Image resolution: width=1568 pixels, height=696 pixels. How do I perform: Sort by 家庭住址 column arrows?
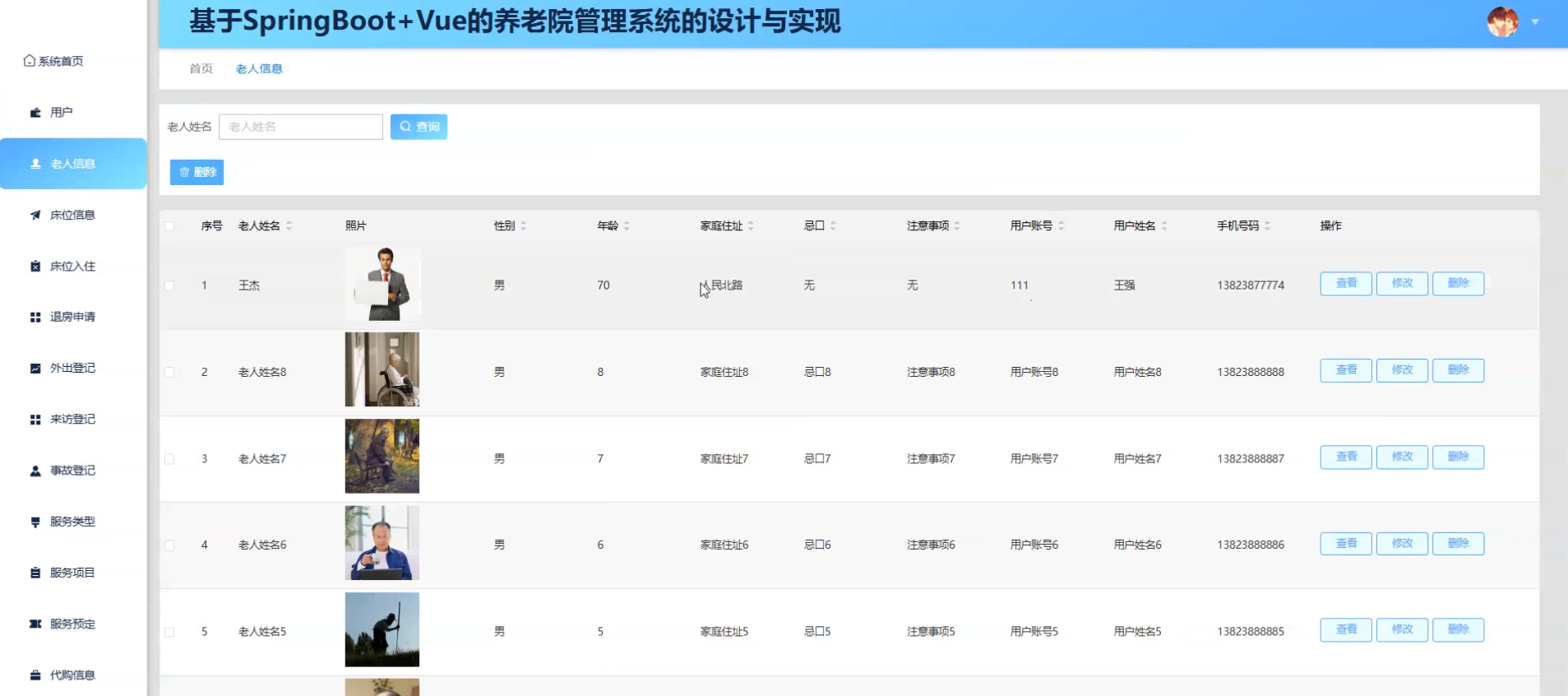coord(751,225)
